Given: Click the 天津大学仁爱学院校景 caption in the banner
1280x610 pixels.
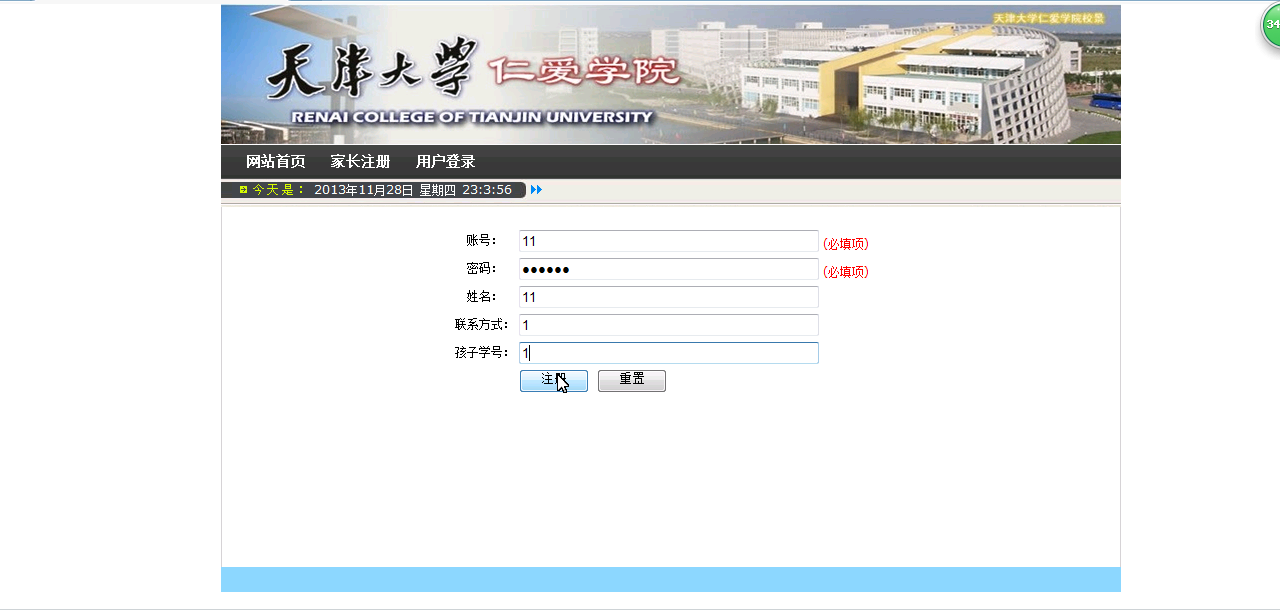Looking at the screenshot, I should point(1049,19).
